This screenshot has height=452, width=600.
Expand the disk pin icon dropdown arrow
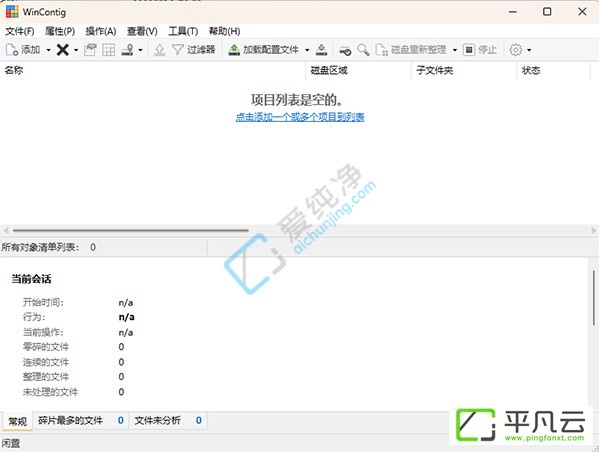(x=140, y=50)
